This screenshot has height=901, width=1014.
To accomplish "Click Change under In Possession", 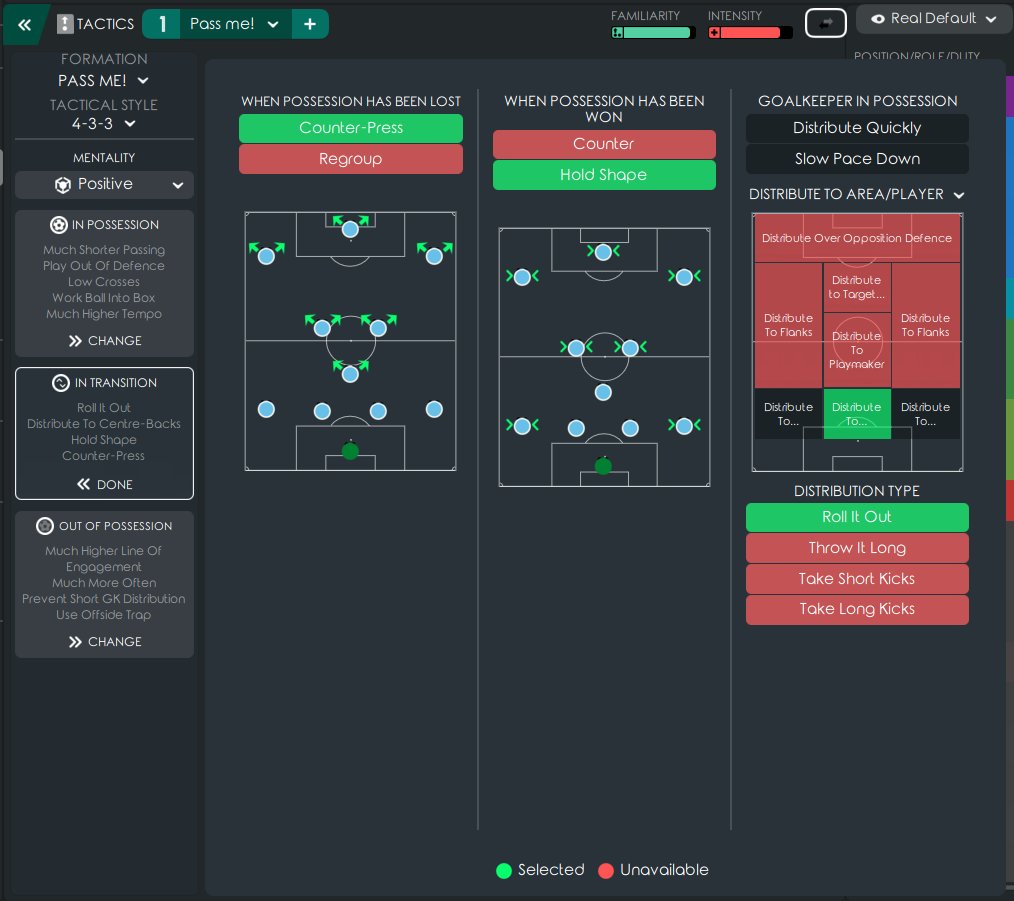I will (x=105, y=341).
